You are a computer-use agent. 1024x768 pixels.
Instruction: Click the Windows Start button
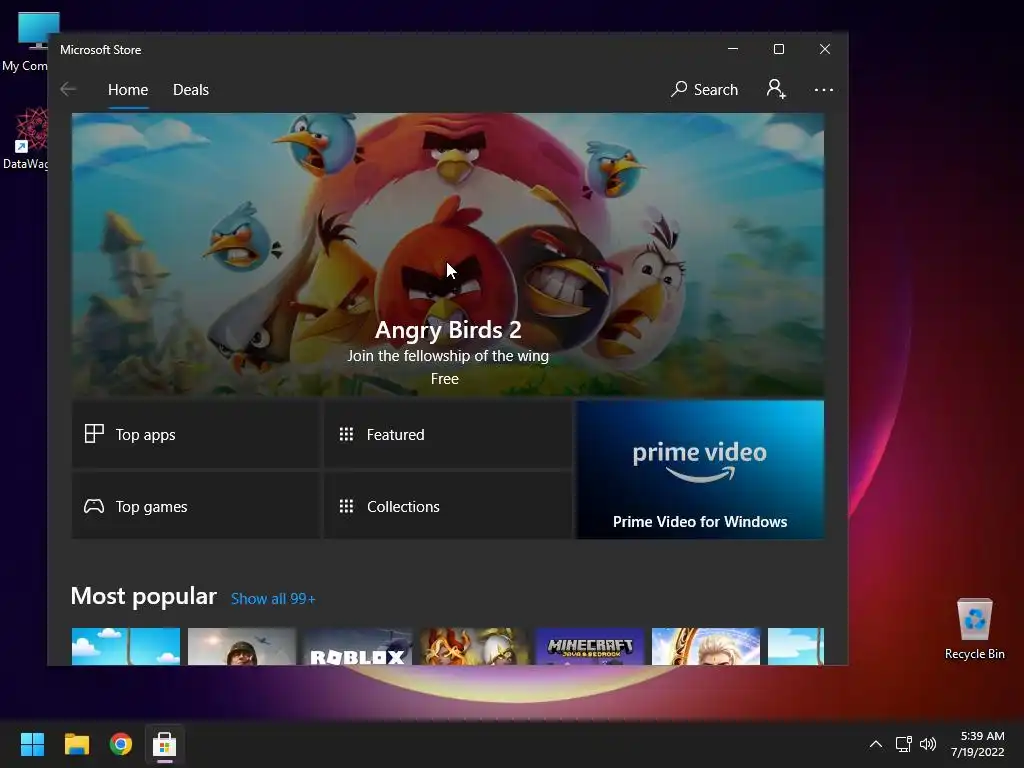(x=32, y=744)
